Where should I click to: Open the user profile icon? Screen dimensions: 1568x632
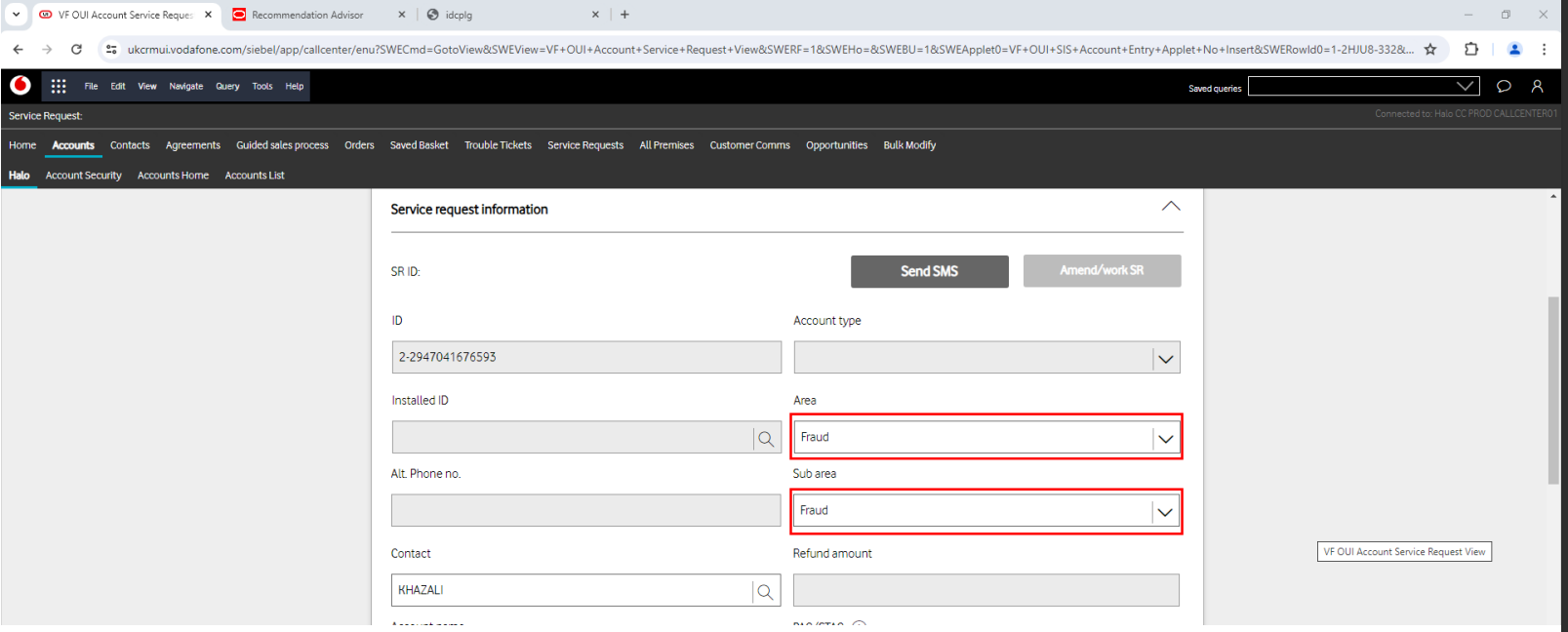tap(1537, 87)
